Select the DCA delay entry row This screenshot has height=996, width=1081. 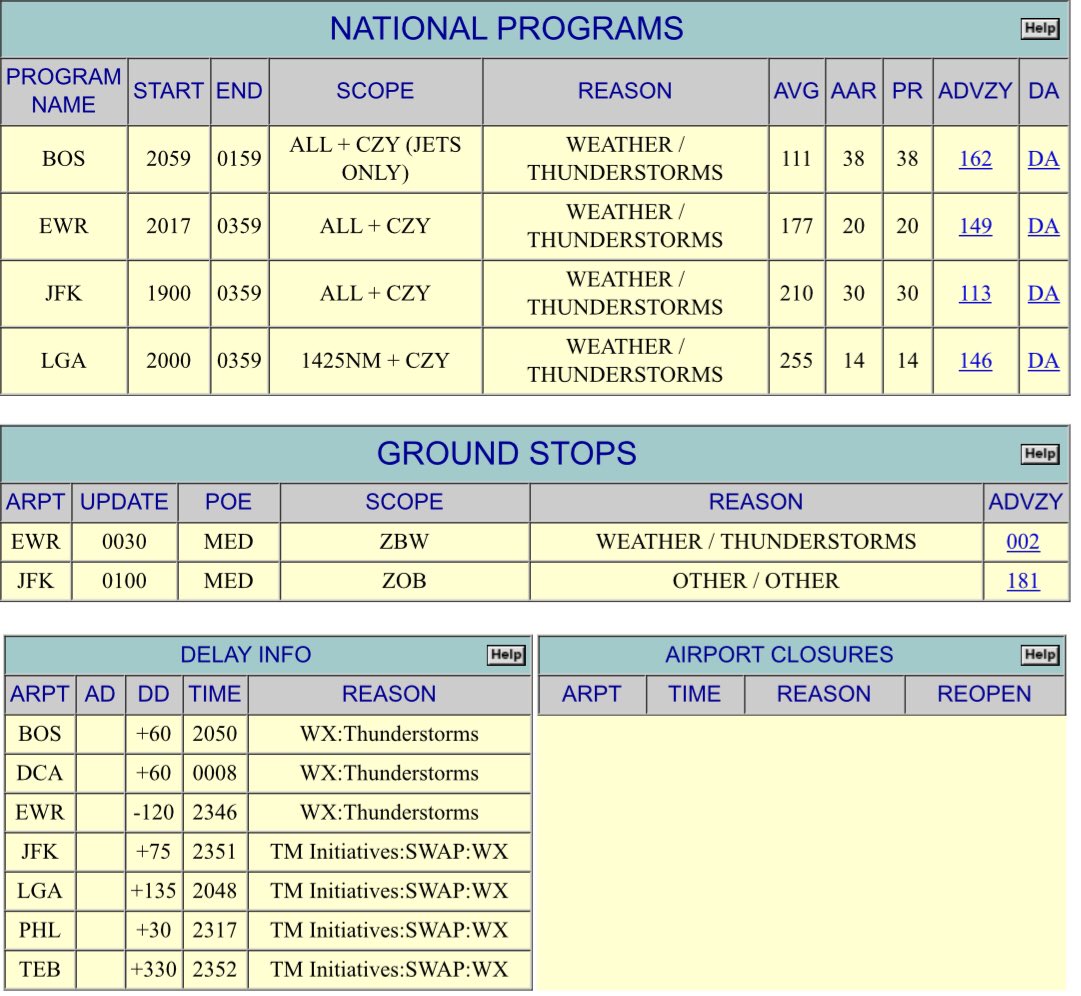[265, 773]
